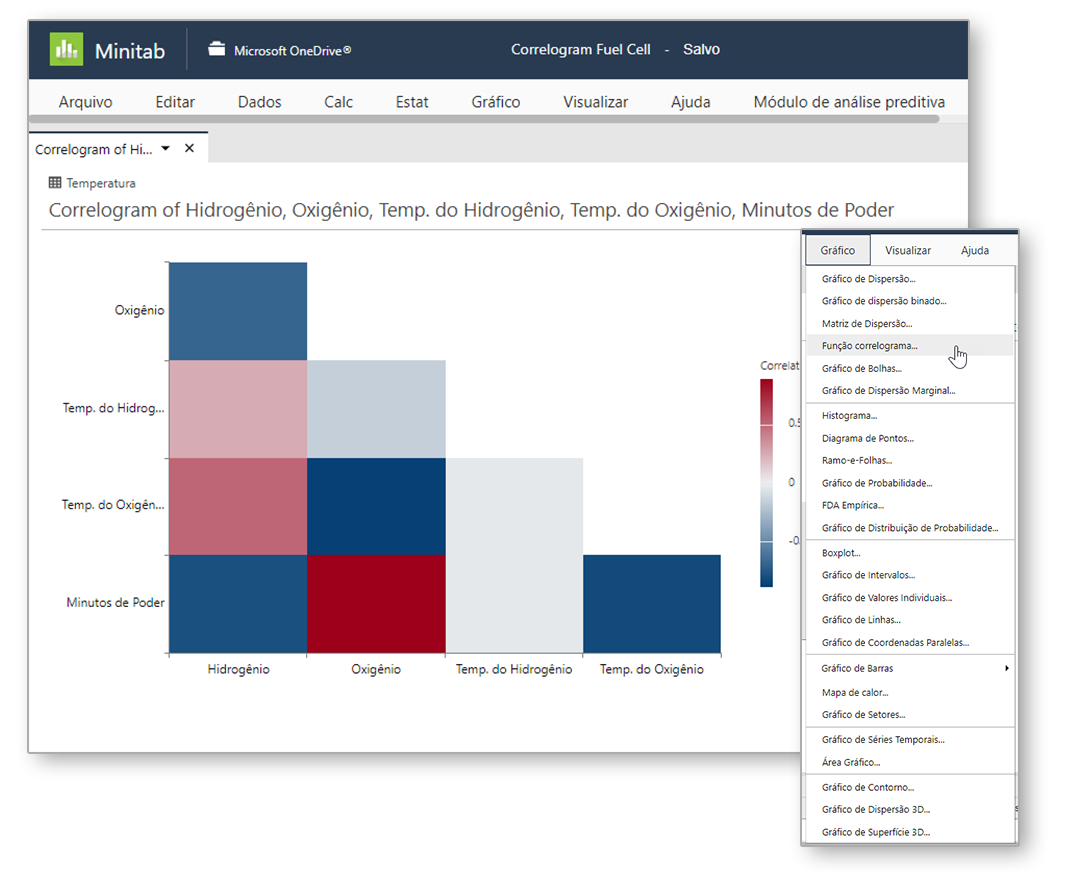Image resolution: width=1065 pixels, height=877 pixels.
Task: Open the Estat menu
Action: tap(411, 102)
